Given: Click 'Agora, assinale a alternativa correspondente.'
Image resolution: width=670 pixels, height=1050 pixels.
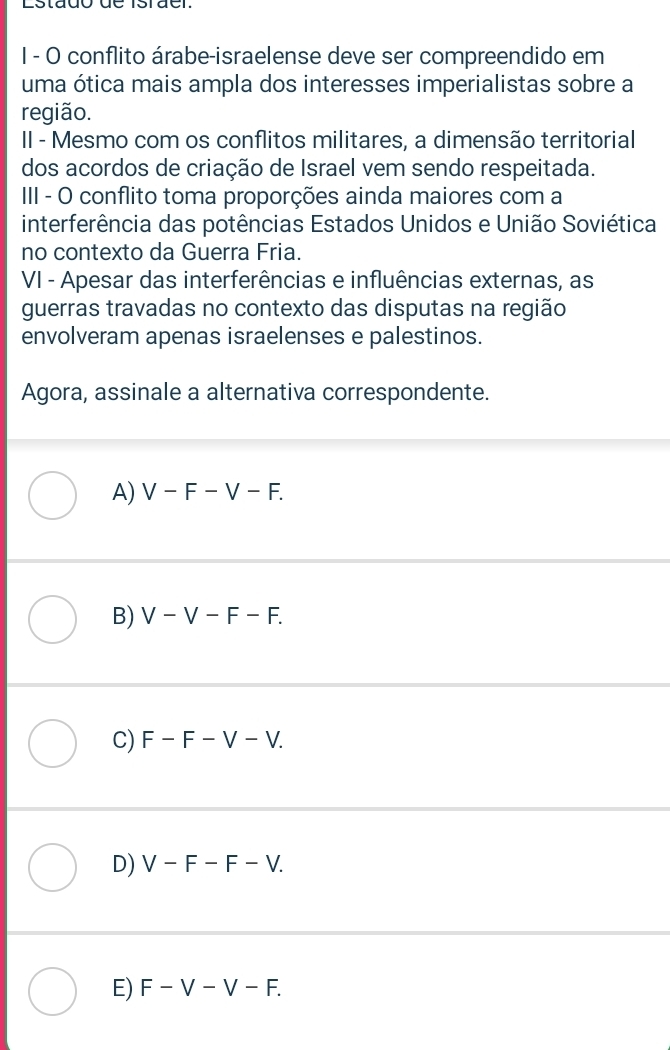Looking at the screenshot, I should (x=255, y=392).
